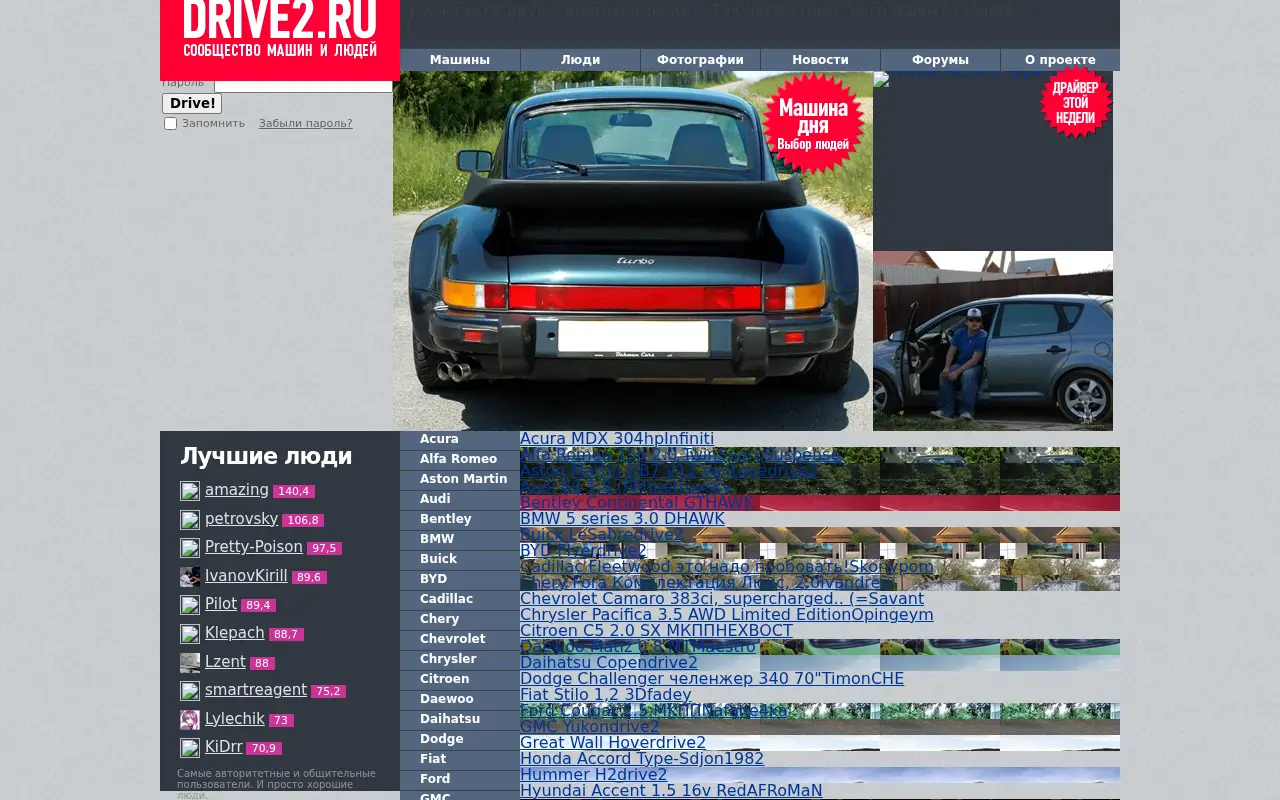Open the 'Машины' menu tab
Image resolution: width=1280 pixels, height=800 pixels.
[x=460, y=60]
